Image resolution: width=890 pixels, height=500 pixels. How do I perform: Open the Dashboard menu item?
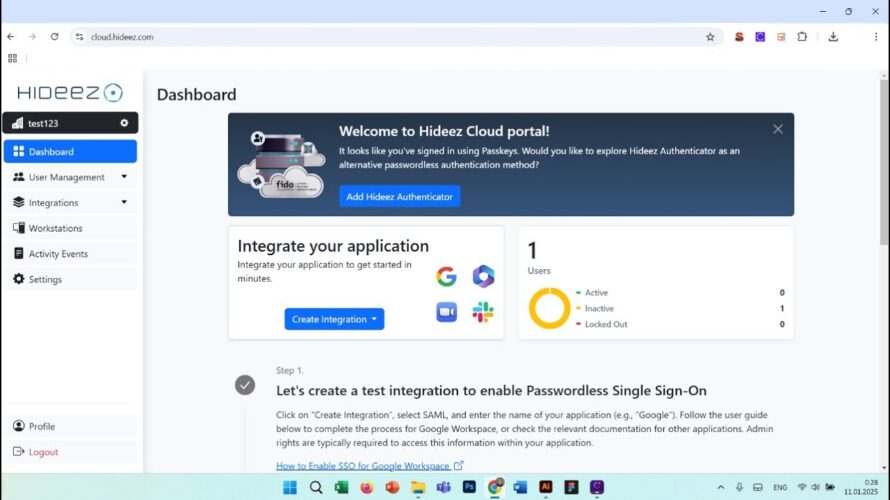70,152
